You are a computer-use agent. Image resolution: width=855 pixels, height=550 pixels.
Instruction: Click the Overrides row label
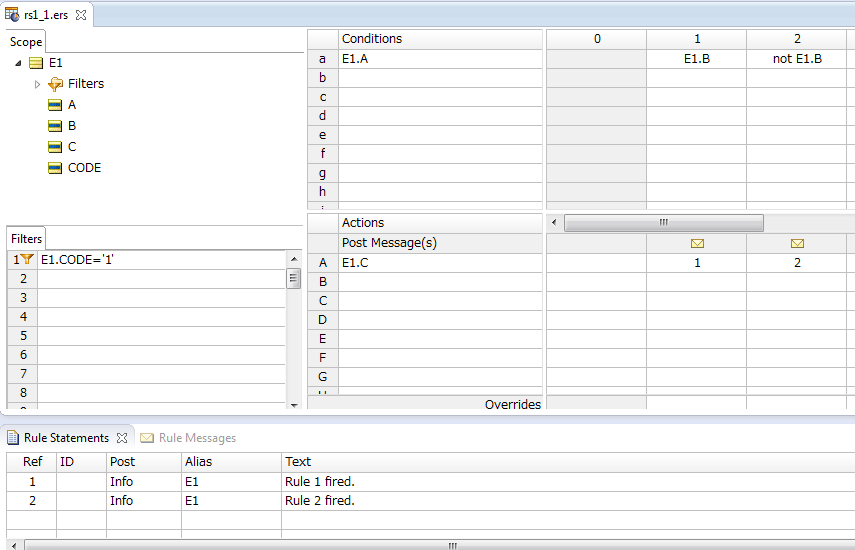(x=513, y=404)
